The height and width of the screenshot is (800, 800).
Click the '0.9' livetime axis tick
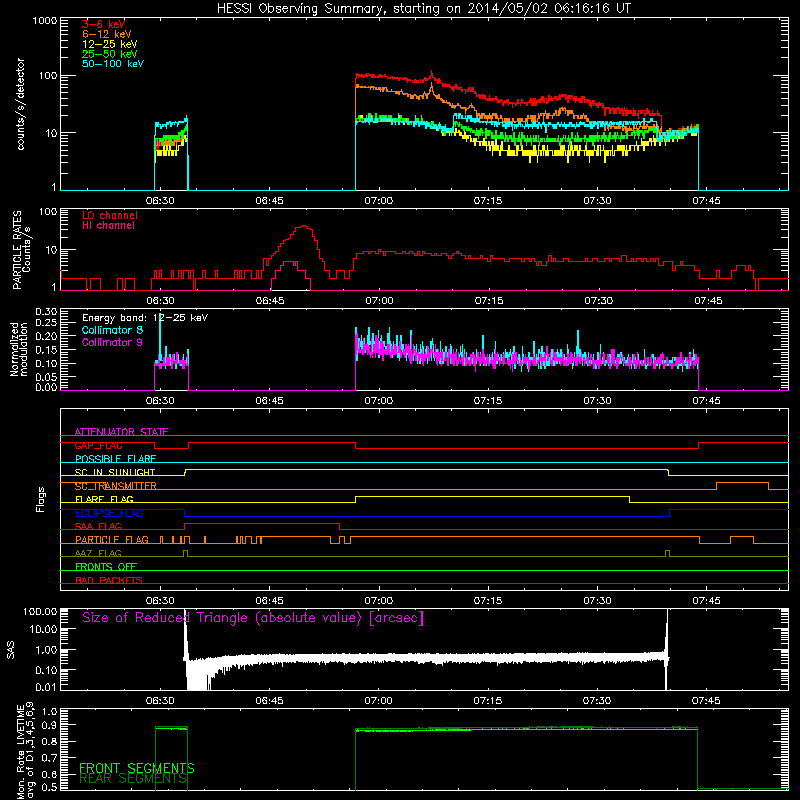click(49, 725)
